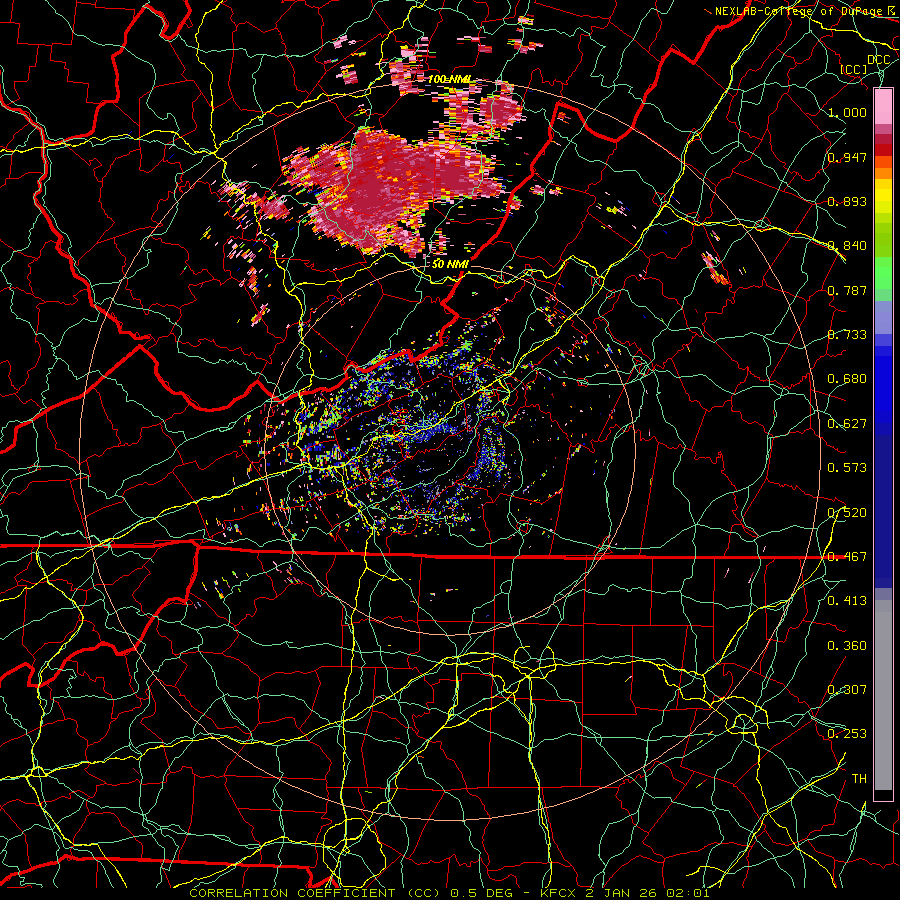900x900 pixels.
Task: Click the 0.893 scale value
Action: [847, 201]
